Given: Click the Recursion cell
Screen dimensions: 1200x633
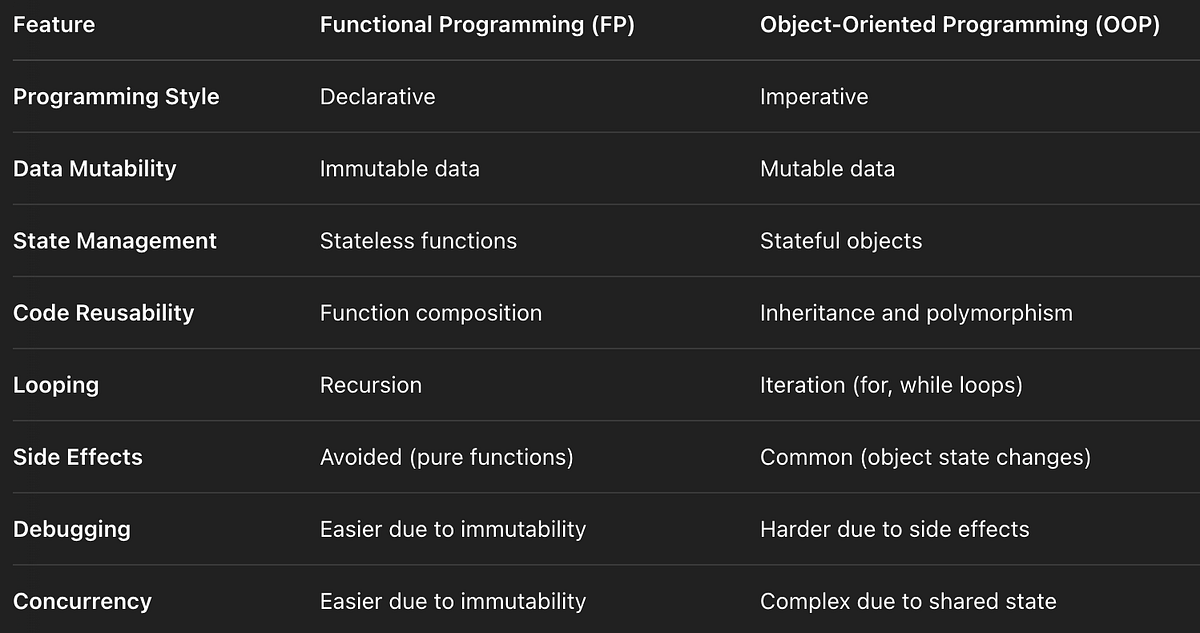Looking at the screenshot, I should 370,385.
